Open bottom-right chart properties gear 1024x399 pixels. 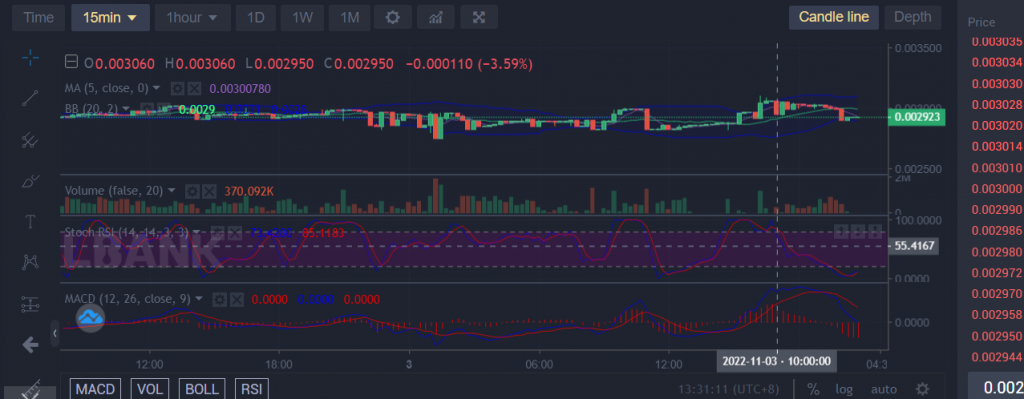point(922,389)
